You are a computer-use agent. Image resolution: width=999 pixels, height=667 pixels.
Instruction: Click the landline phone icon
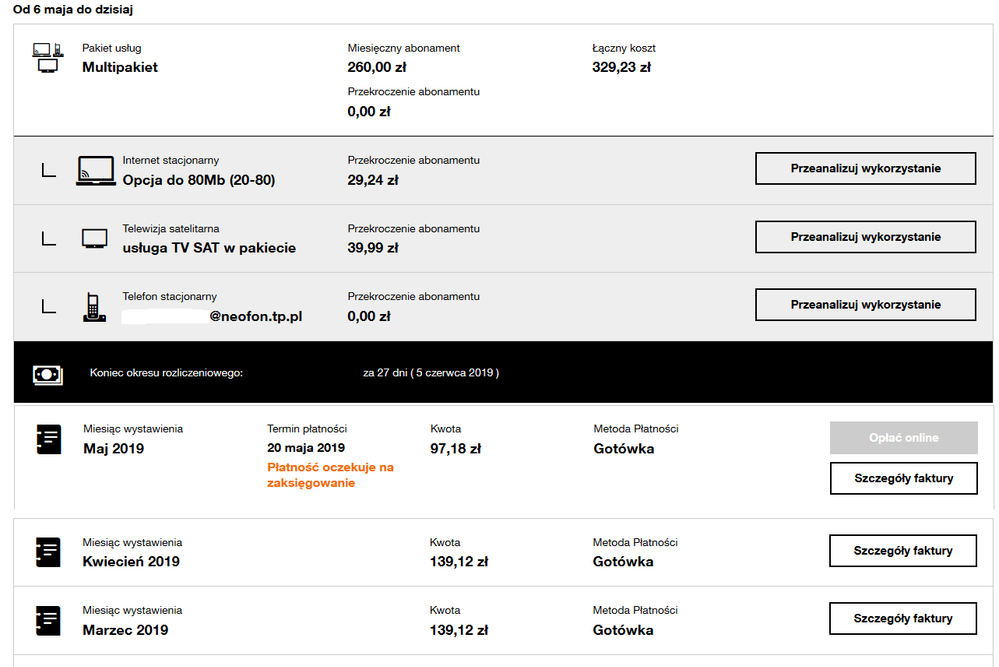click(x=95, y=306)
